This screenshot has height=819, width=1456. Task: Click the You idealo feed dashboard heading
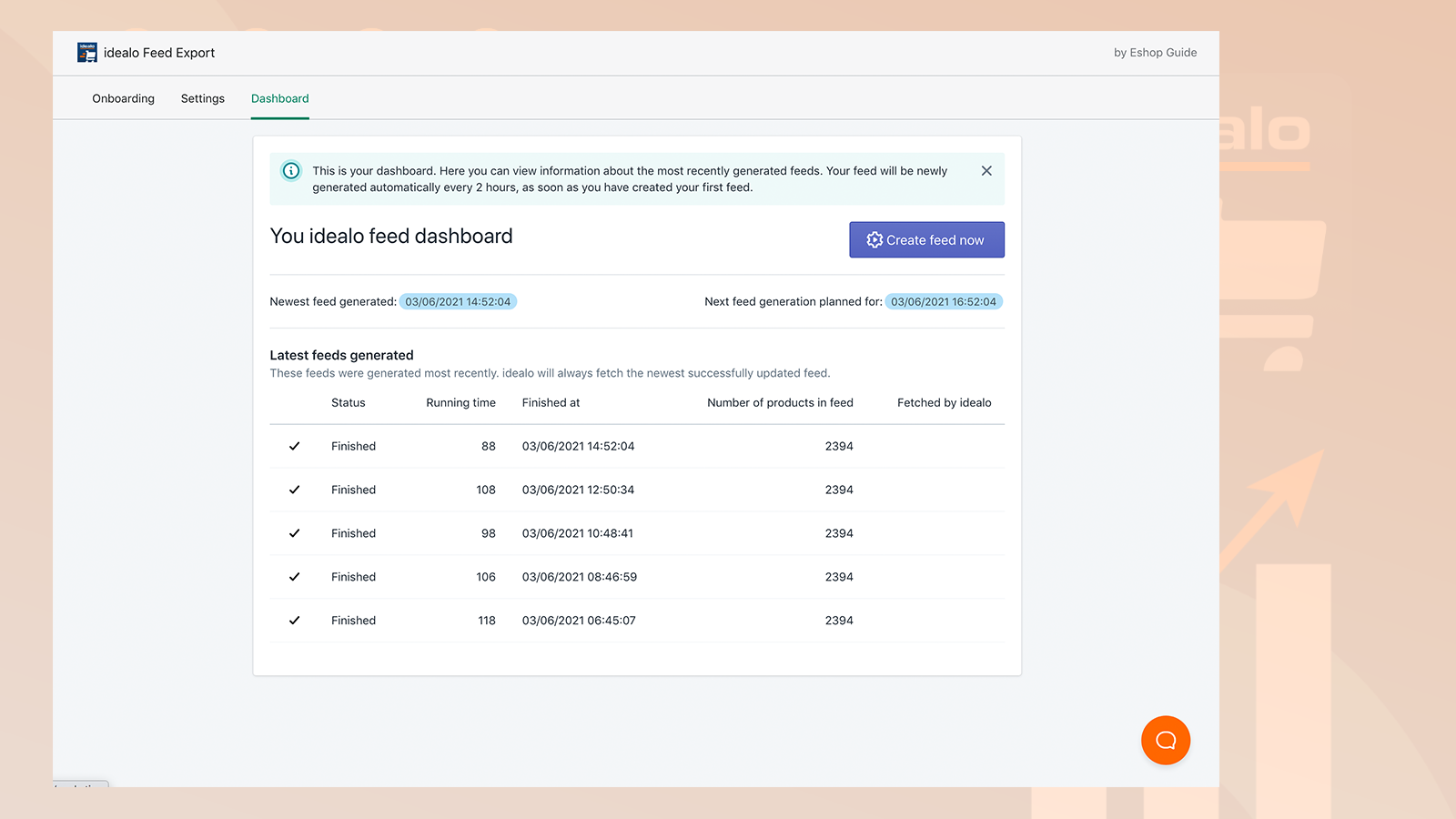391,236
